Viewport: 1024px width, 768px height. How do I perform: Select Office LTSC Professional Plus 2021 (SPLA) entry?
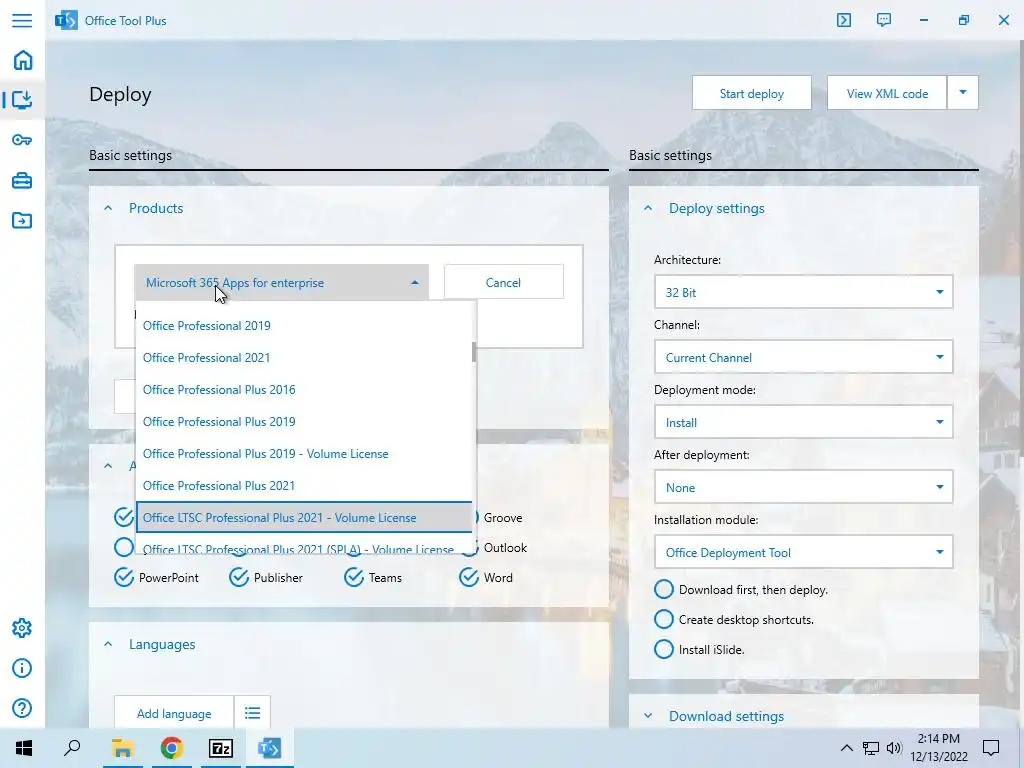[x=304, y=545]
